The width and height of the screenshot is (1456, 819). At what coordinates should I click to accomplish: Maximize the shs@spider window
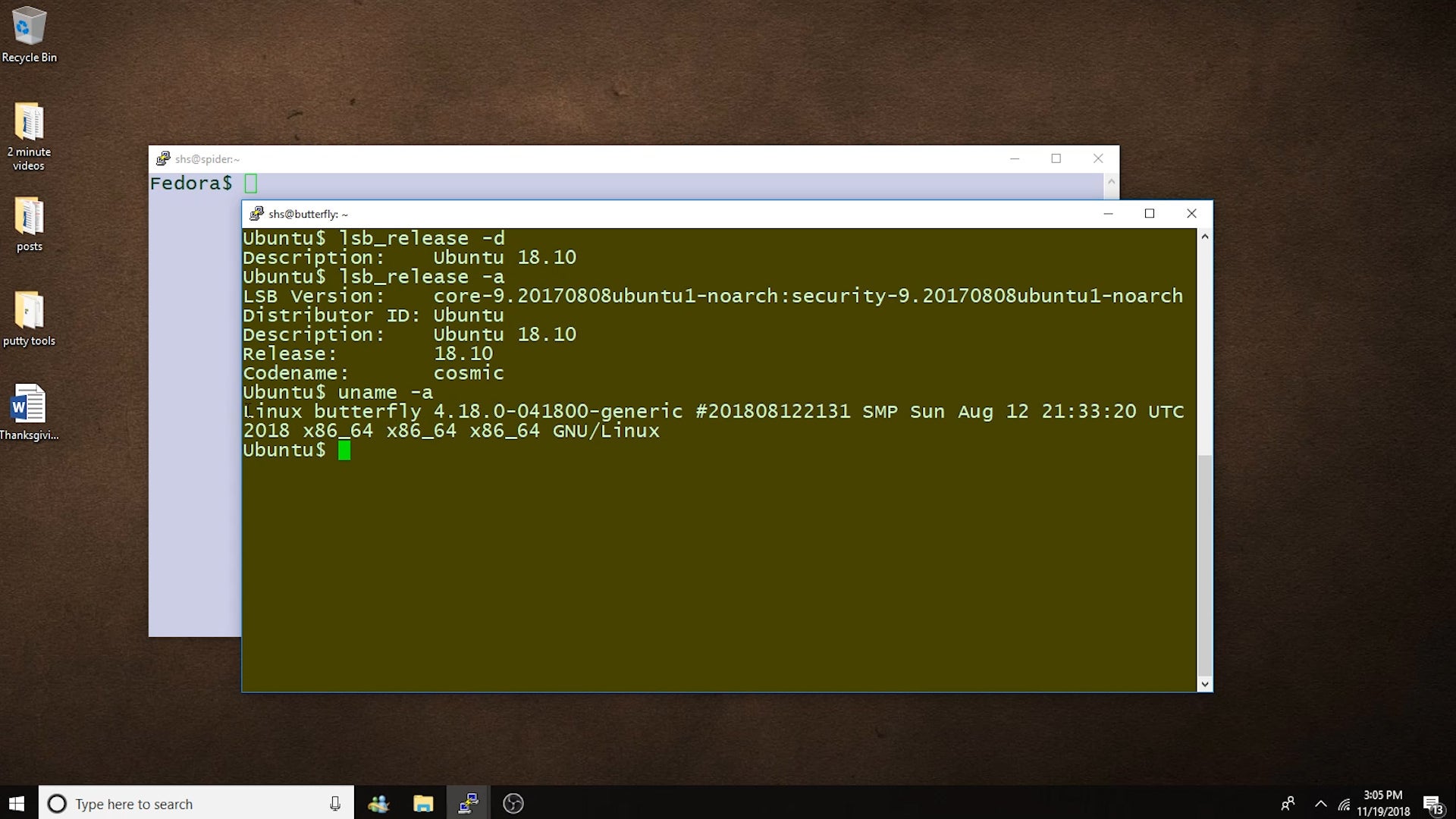point(1056,158)
